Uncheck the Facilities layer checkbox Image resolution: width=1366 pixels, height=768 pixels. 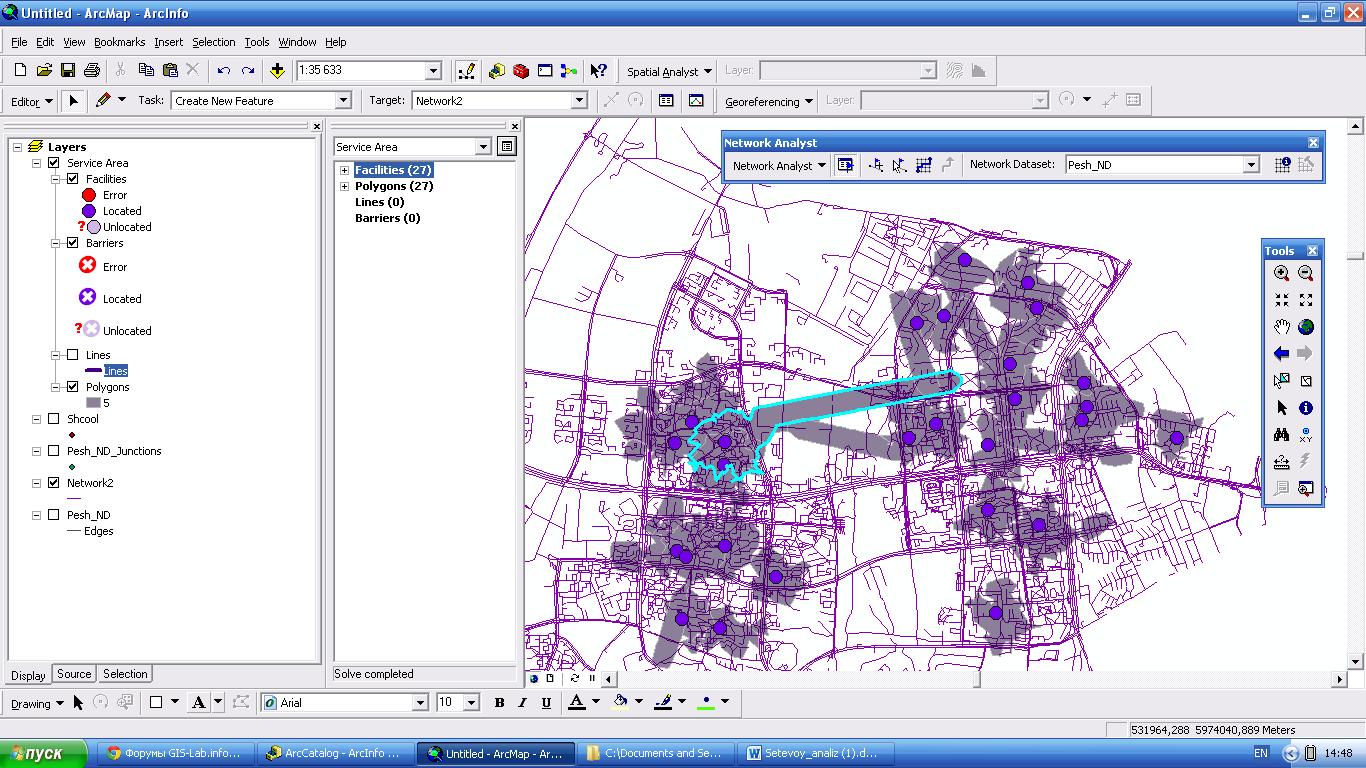pos(72,179)
